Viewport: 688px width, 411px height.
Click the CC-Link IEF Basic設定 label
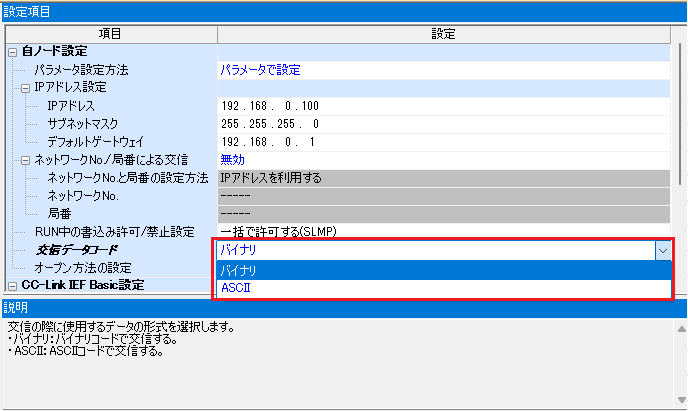pos(82,285)
